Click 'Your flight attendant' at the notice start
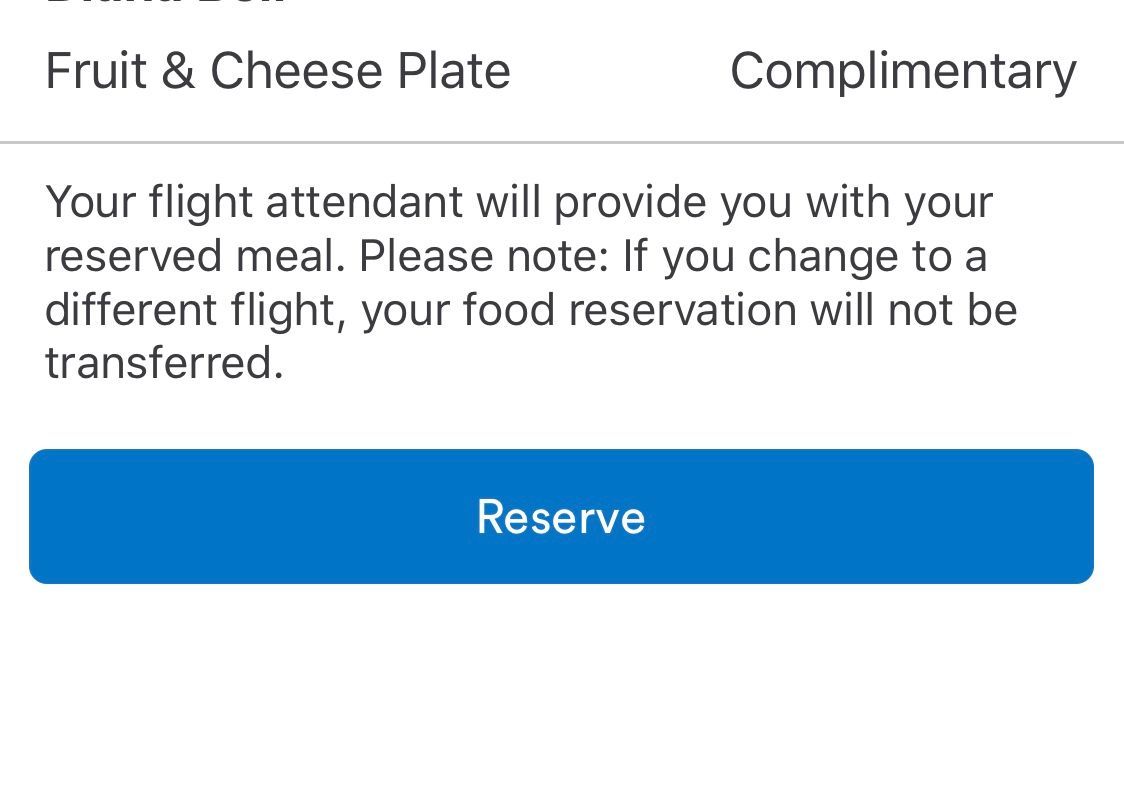The width and height of the screenshot is (1124, 797). click(x=253, y=204)
